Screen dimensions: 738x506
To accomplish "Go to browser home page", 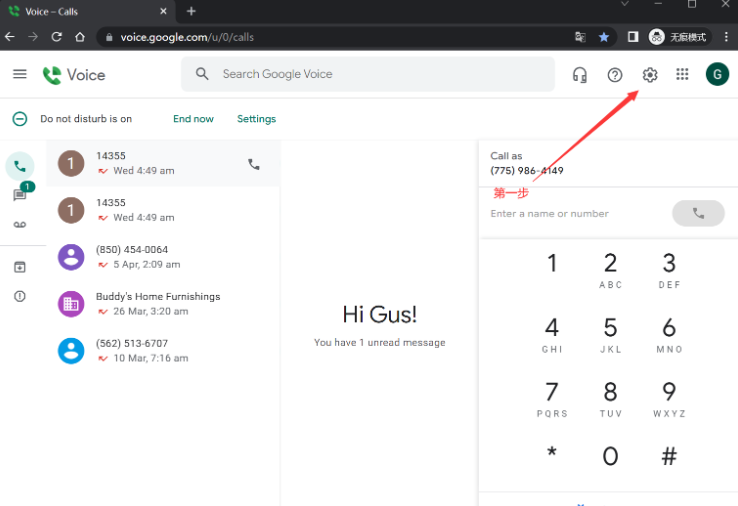I will 80,37.
